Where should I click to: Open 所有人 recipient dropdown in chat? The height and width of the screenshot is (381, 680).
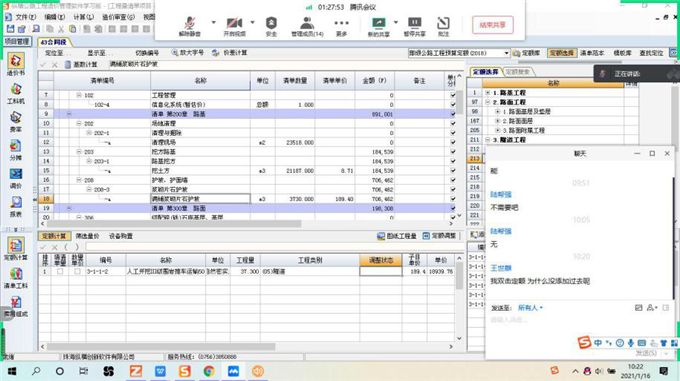(x=530, y=308)
